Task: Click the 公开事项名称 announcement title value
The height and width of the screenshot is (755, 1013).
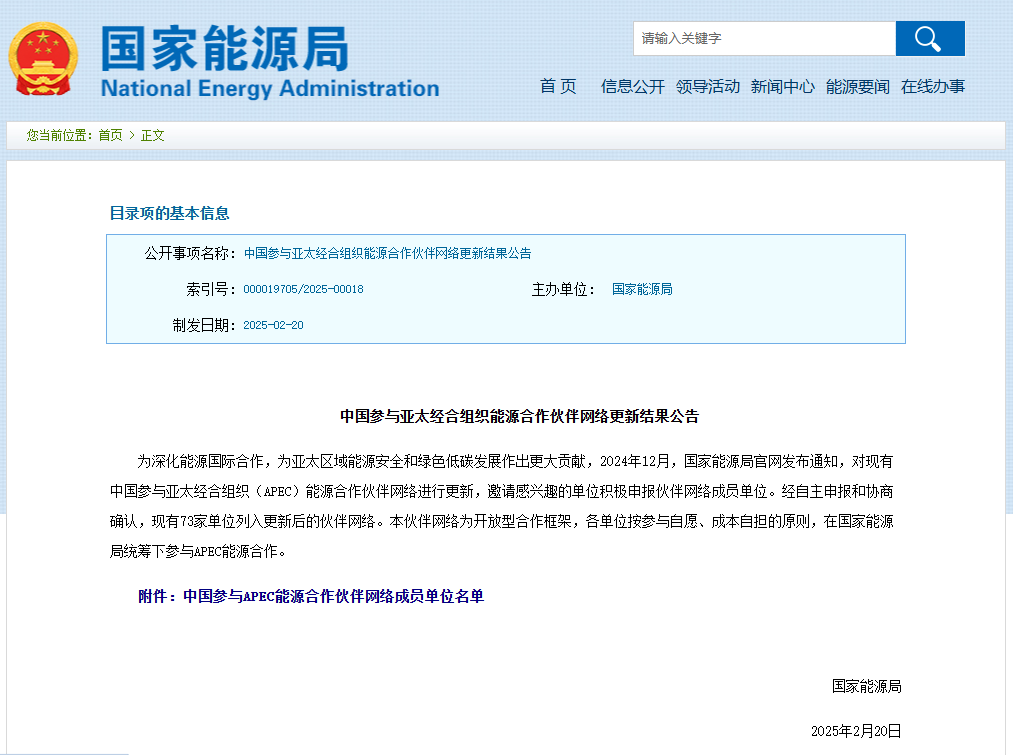Action: coord(387,253)
